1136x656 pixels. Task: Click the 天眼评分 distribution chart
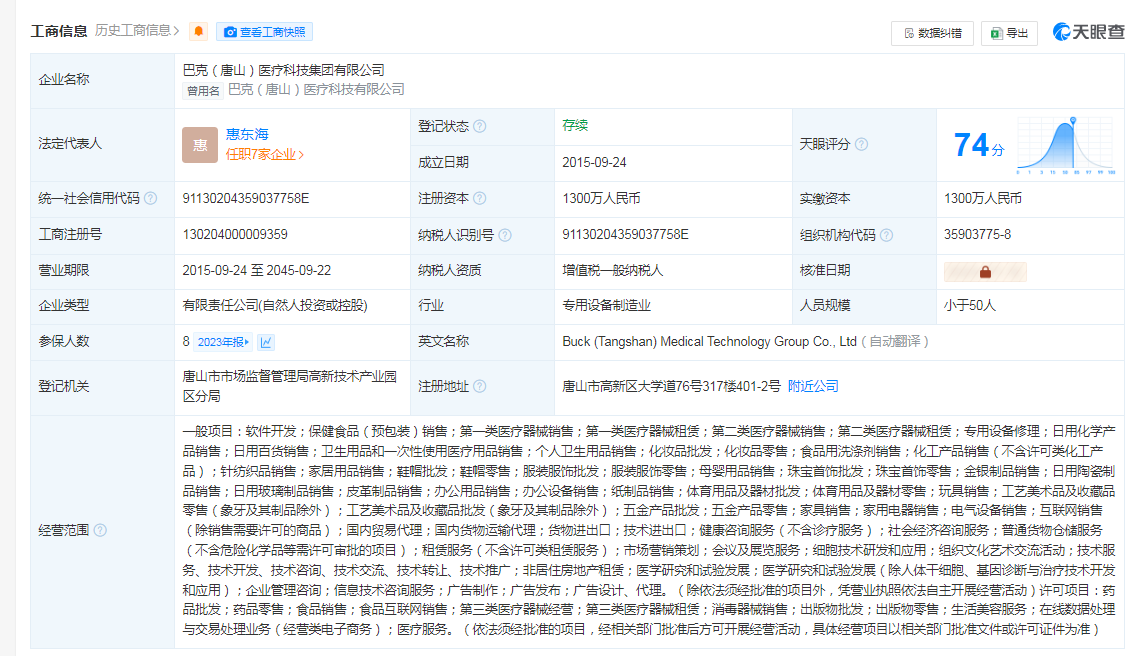tap(1066, 145)
